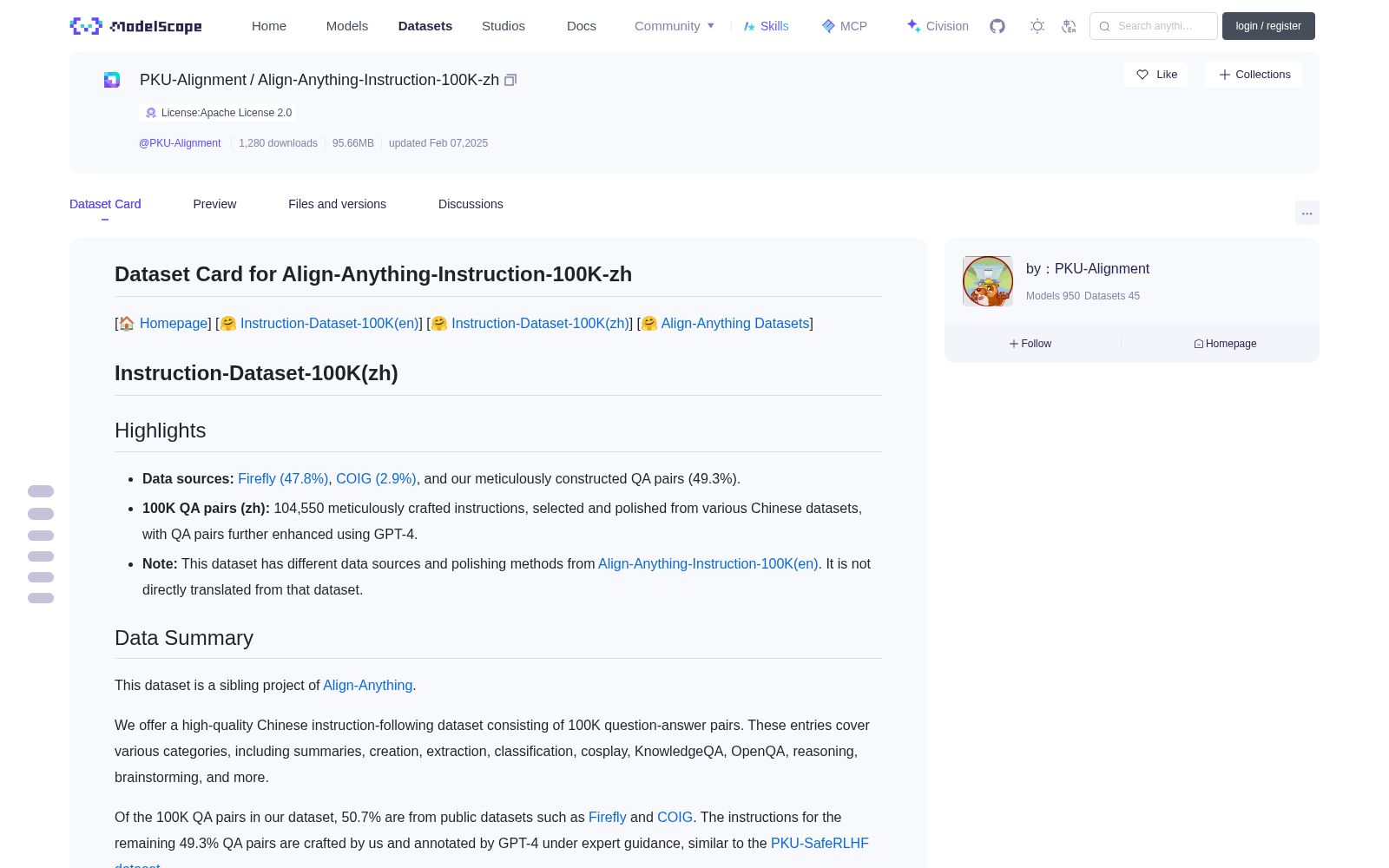The width and height of the screenshot is (1389, 868).
Task: Select the Dataset Card tab
Action: (x=105, y=204)
